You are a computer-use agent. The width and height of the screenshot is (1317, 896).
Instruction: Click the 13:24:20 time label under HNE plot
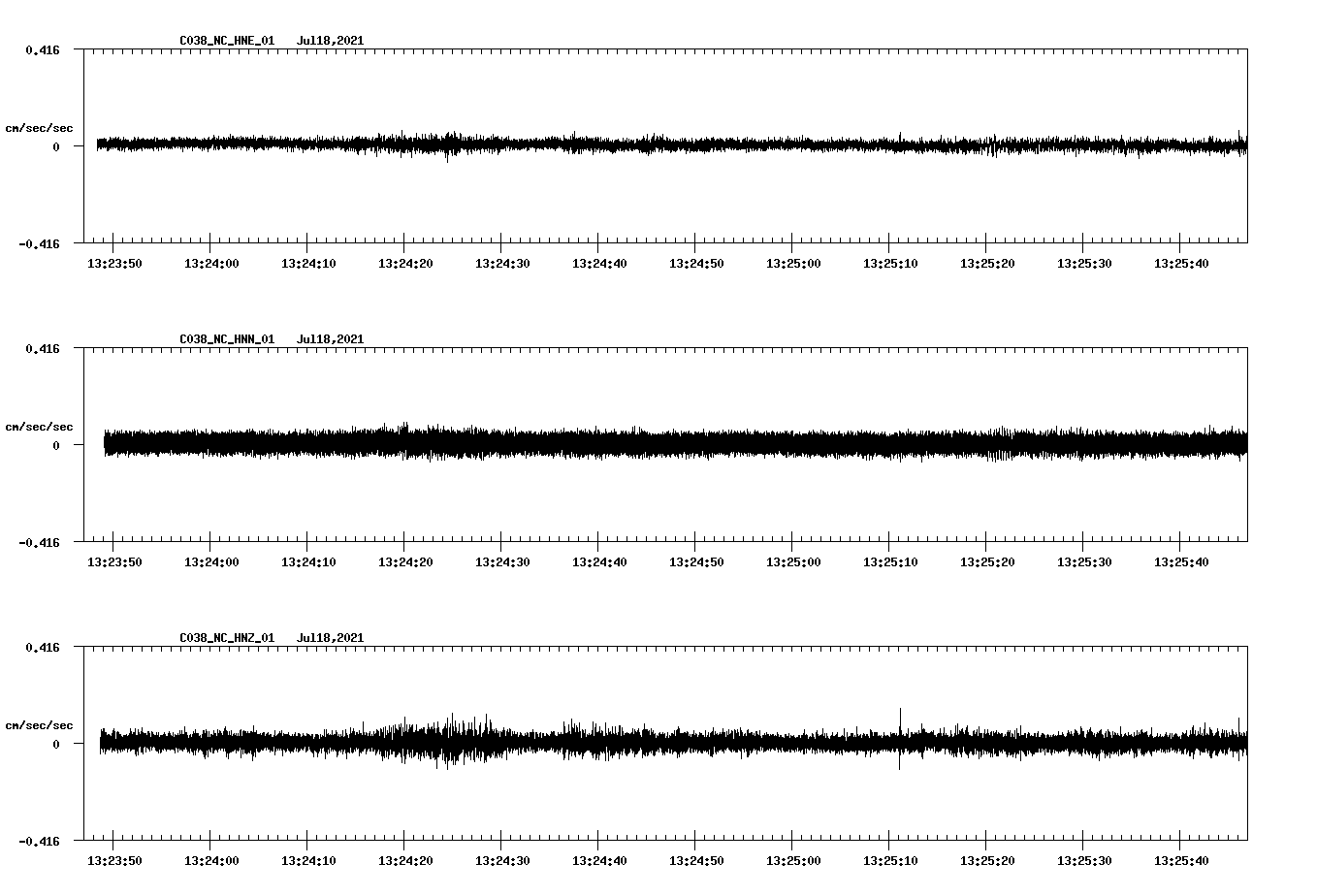click(405, 264)
